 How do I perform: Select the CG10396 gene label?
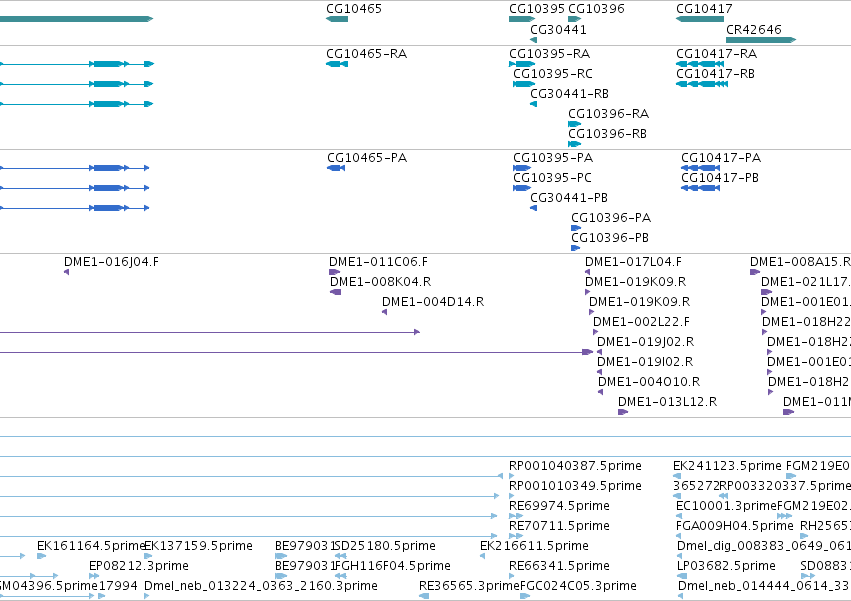[596, 9]
